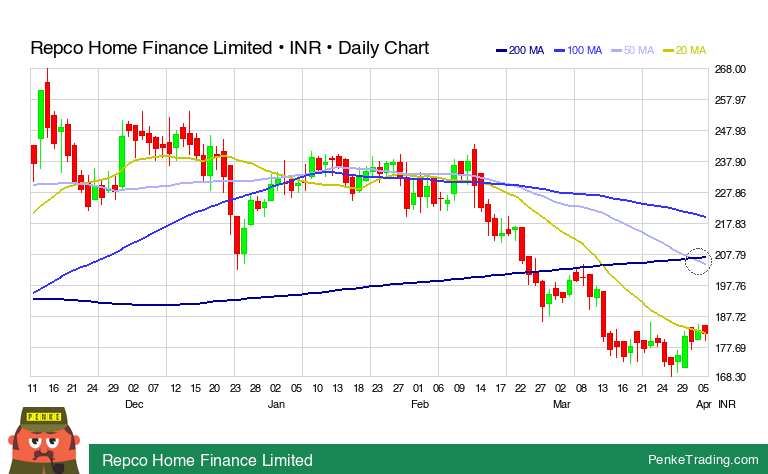Click the footer Repco Home Finance Limited text
Screen dimensions: 768x474
click(207, 460)
